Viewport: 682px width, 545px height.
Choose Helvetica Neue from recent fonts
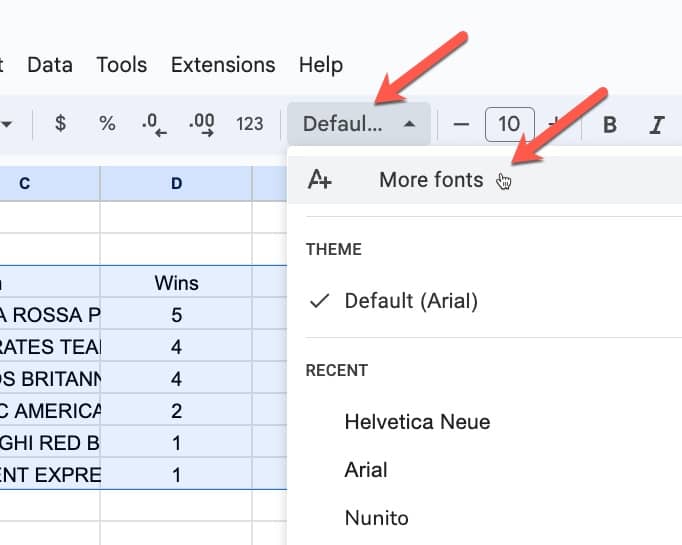pyautogui.click(x=417, y=422)
